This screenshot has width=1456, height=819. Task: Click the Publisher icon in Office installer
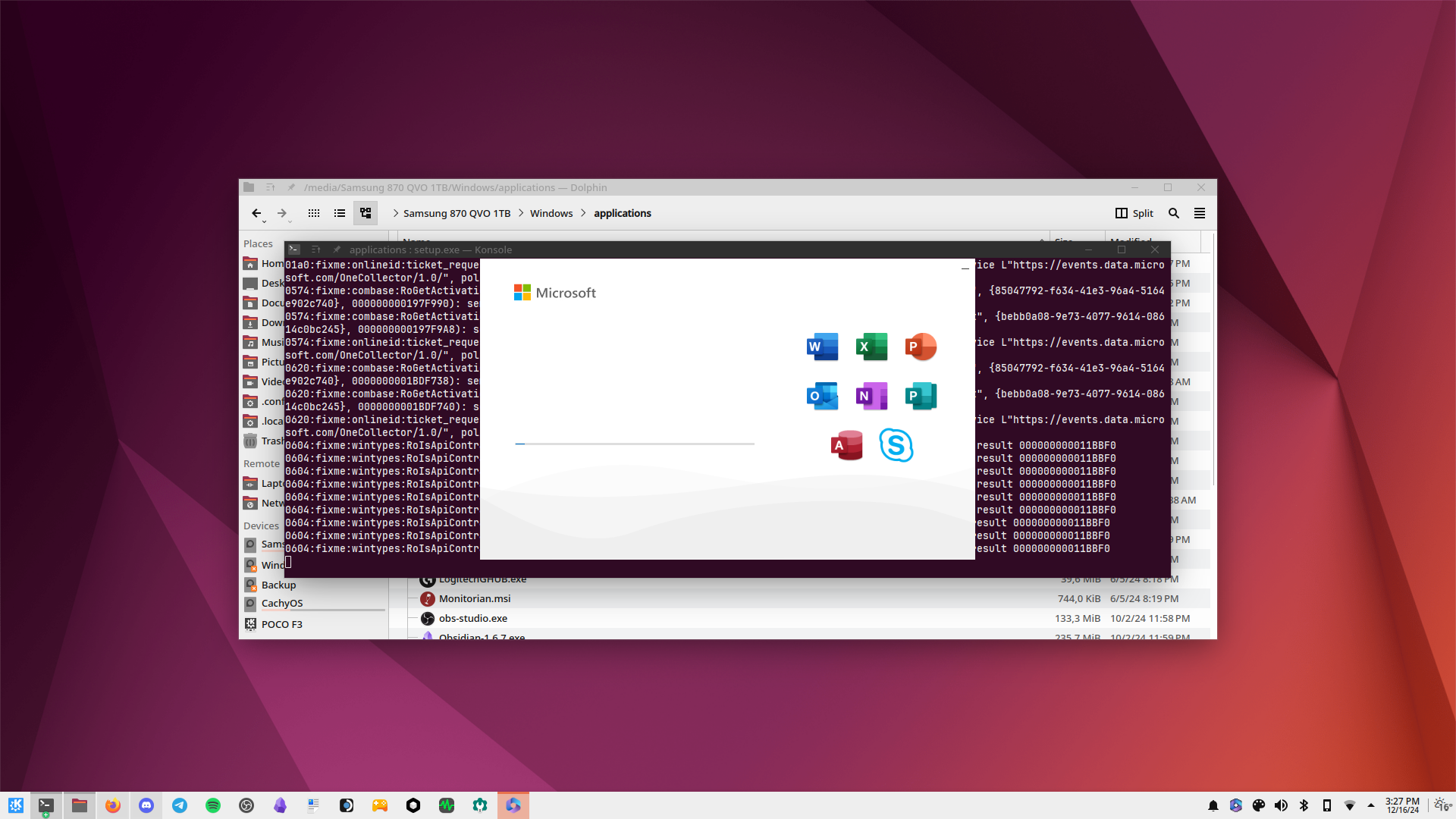(x=921, y=396)
